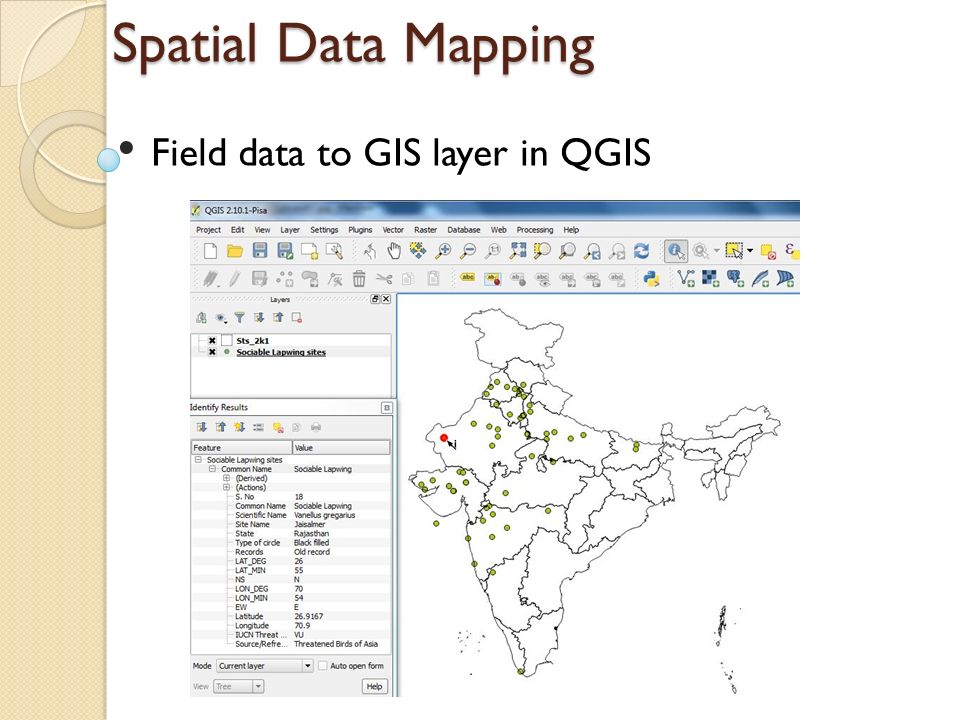
Task: Open the Processing menu
Action: coord(534,230)
